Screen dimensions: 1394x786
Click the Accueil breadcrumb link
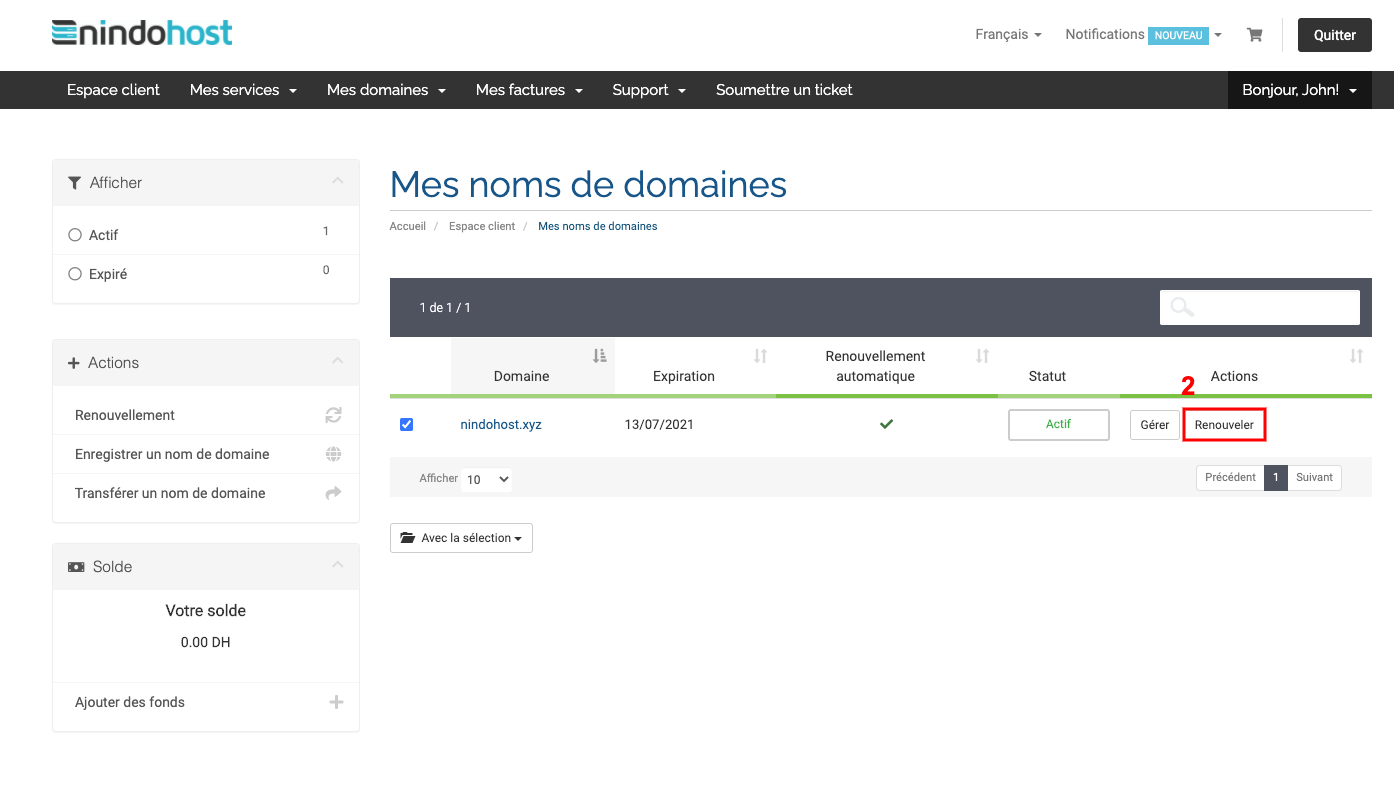(407, 226)
